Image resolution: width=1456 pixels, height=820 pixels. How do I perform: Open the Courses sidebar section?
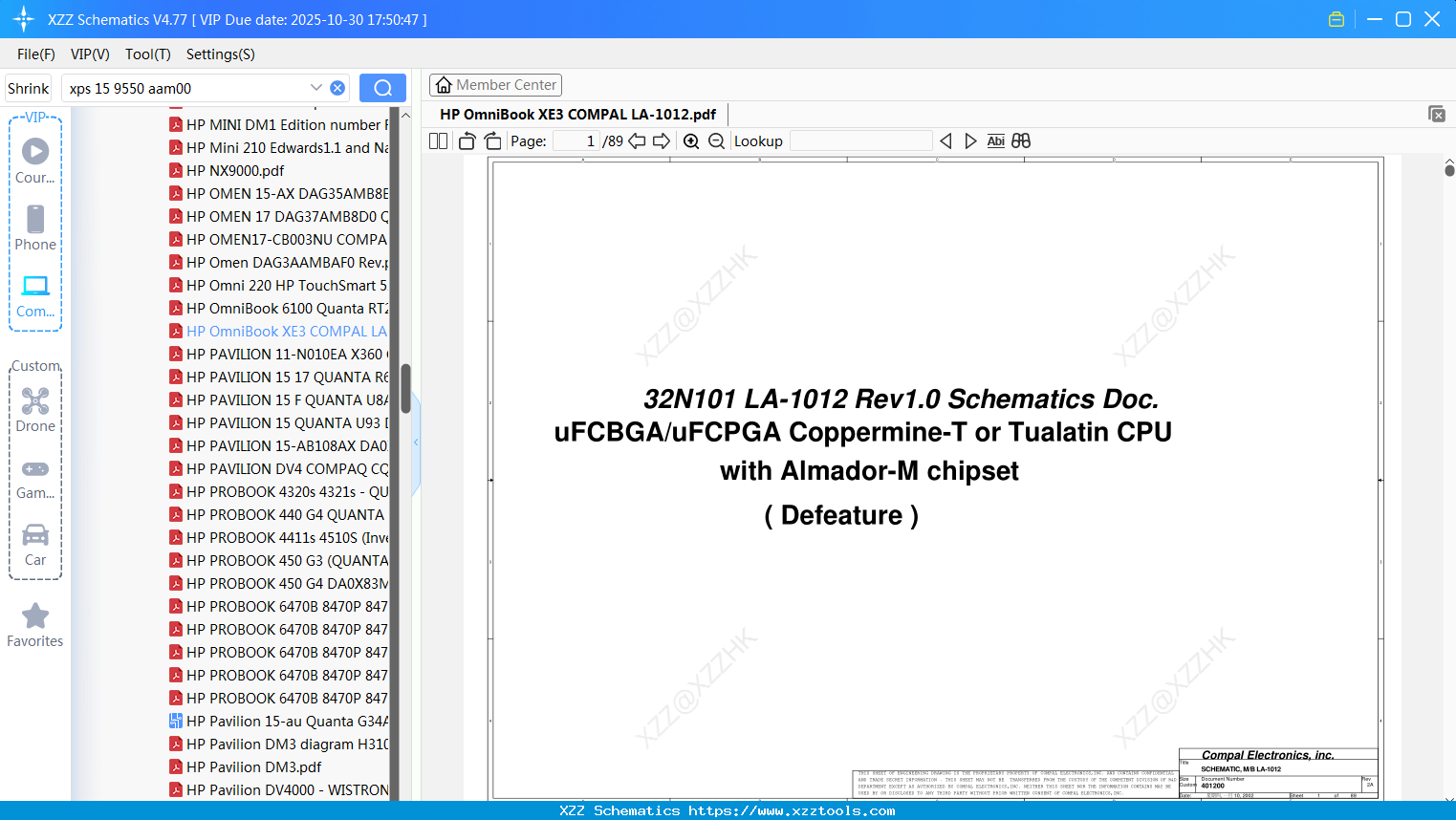point(35,161)
